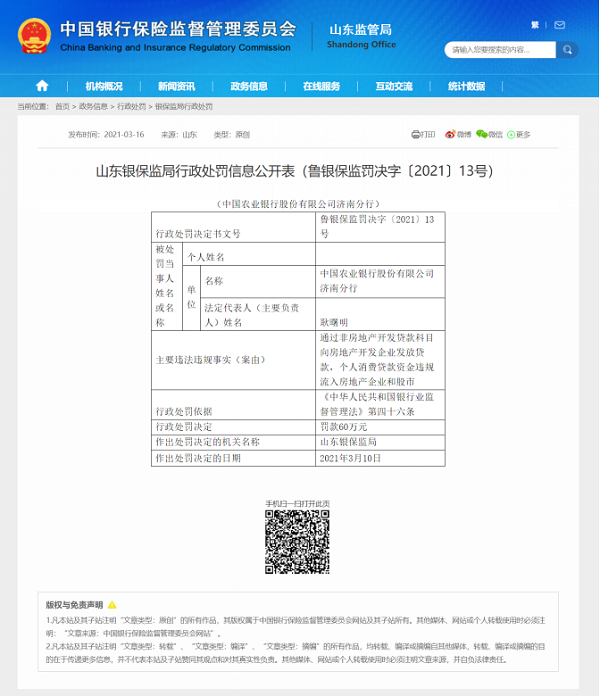Open 政务信息 menu
The height and width of the screenshot is (696, 600).
(249, 86)
